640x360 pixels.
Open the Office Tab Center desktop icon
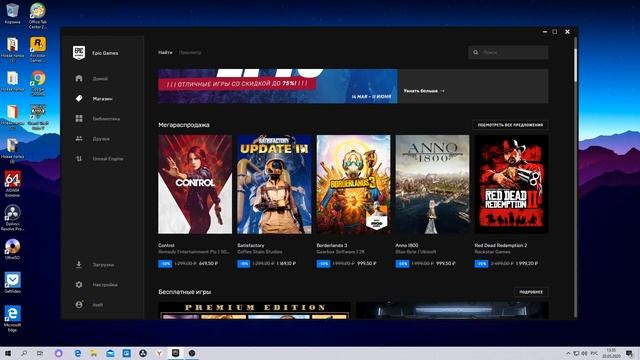tap(38, 16)
